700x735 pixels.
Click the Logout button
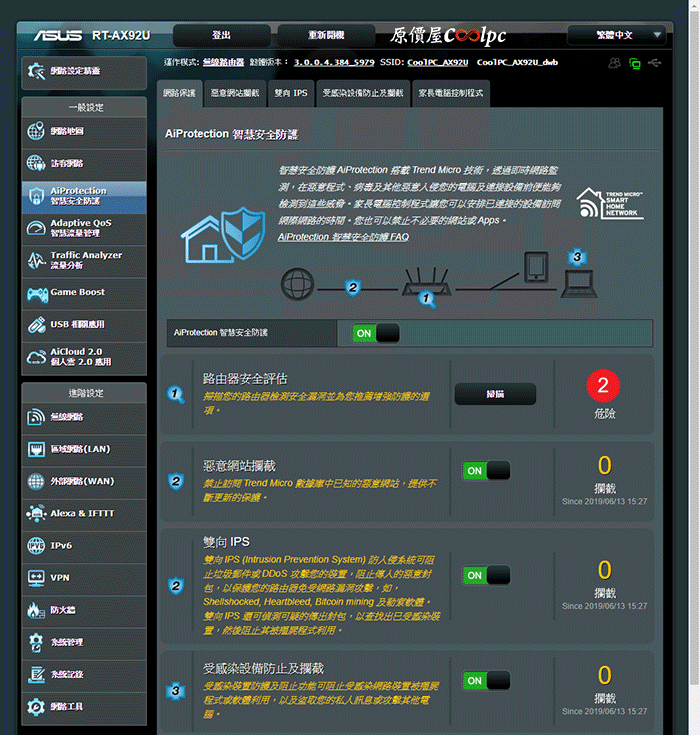pos(222,35)
